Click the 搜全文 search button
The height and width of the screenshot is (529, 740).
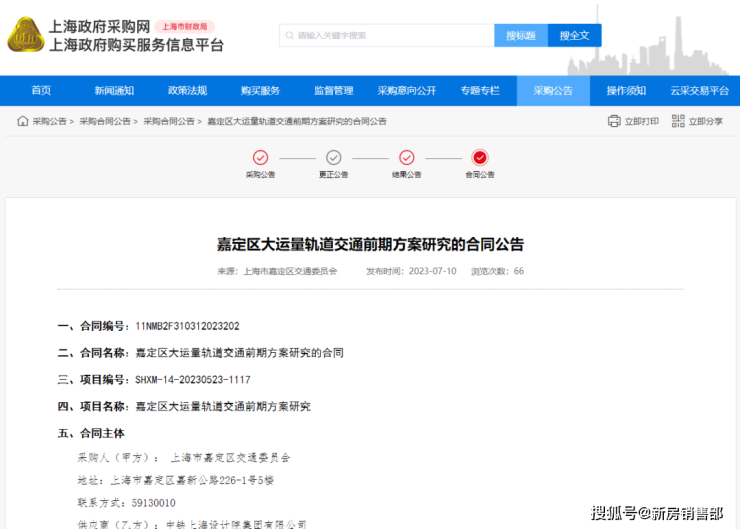[574, 35]
